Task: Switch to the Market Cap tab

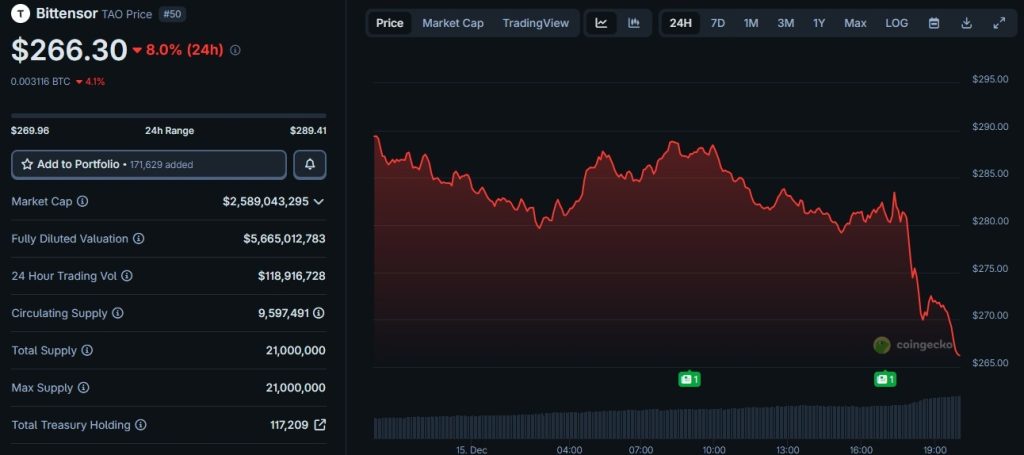Action: pos(452,23)
